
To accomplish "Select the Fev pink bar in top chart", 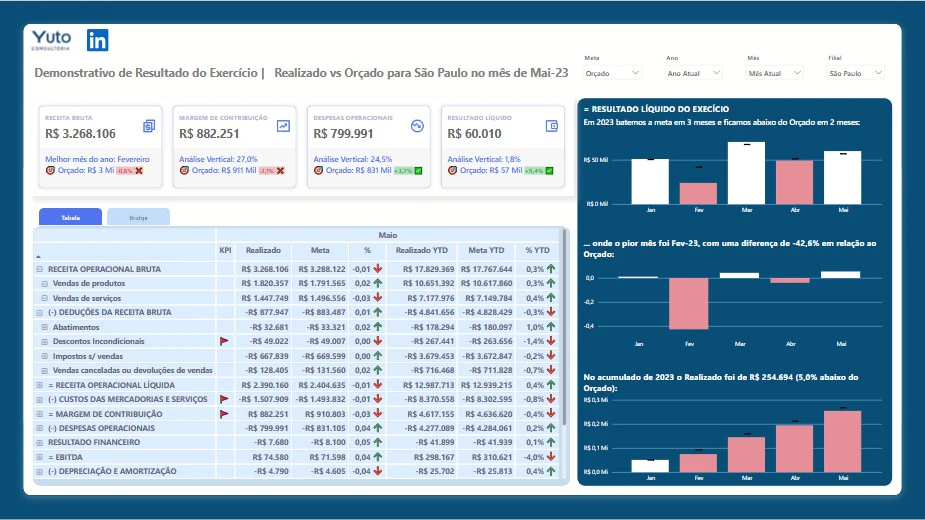I will (x=698, y=193).
